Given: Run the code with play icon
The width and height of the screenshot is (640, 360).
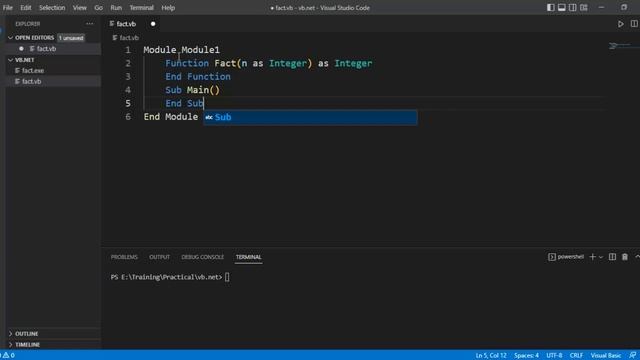Looking at the screenshot, I should (x=620, y=24).
